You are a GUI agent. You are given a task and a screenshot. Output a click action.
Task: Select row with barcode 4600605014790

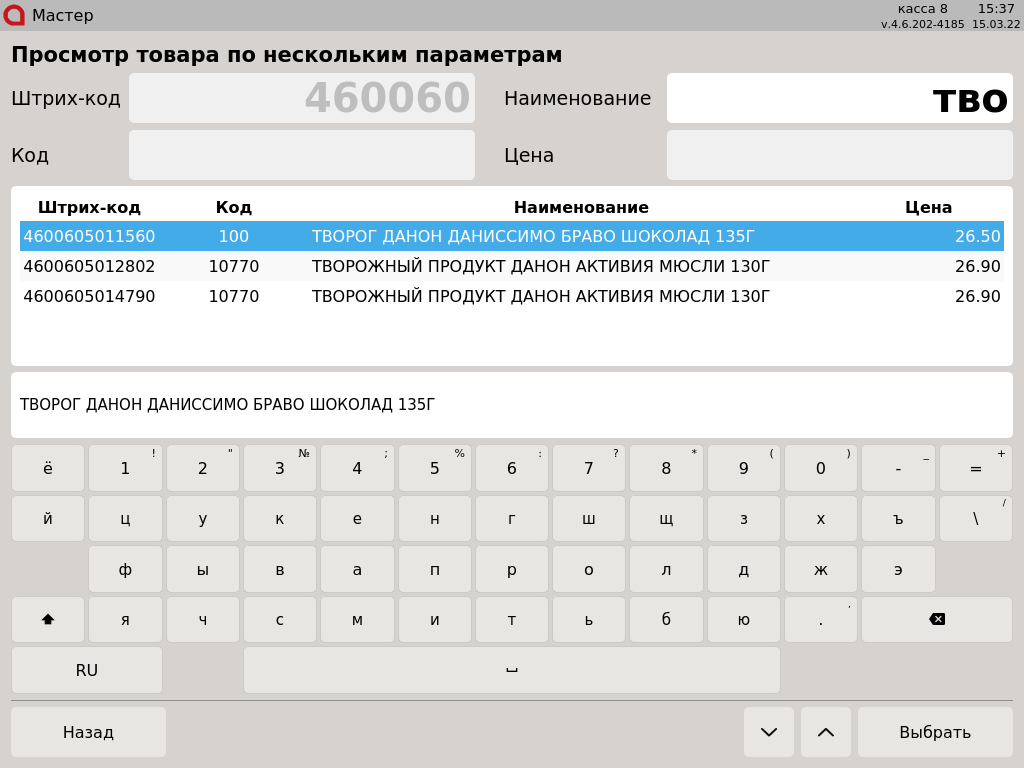[x=511, y=297]
